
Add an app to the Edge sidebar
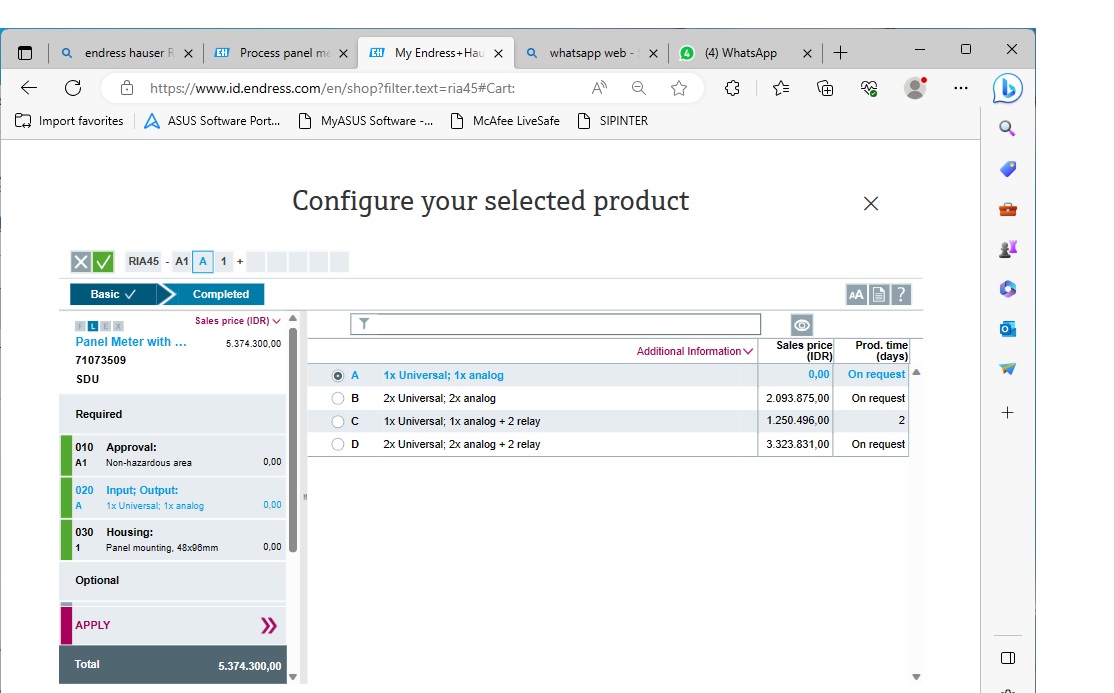coord(1007,413)
